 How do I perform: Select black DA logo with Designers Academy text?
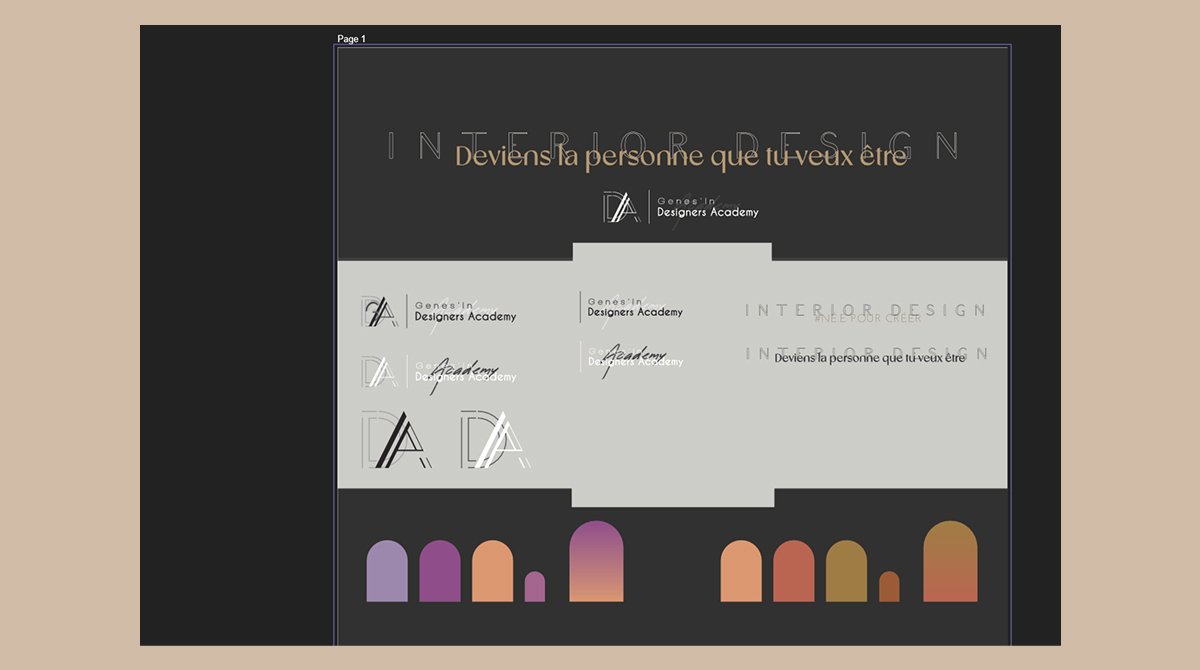point(439,311)
